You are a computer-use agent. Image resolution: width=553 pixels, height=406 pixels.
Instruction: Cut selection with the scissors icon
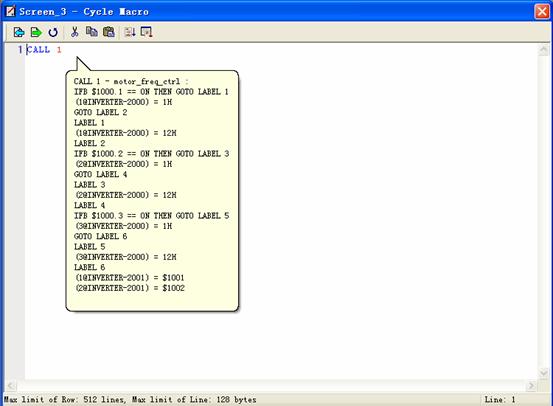74,32
